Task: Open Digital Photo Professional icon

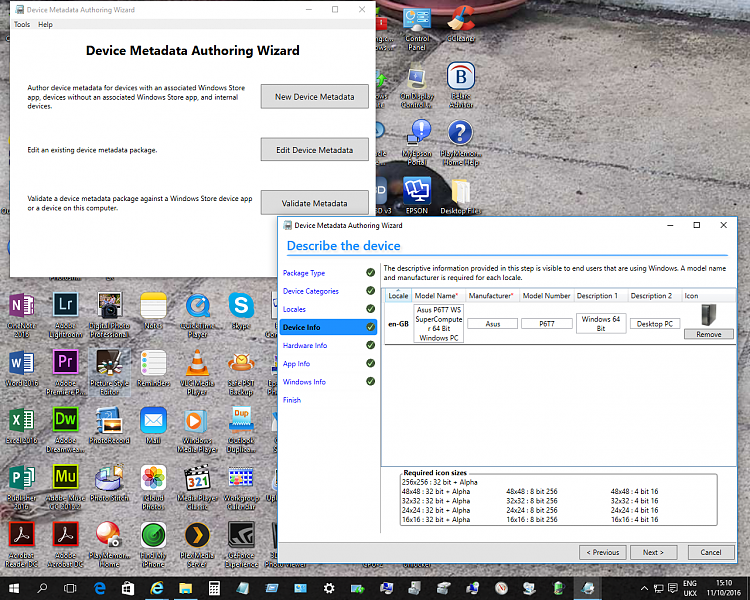Action: (x=110, y=315)
